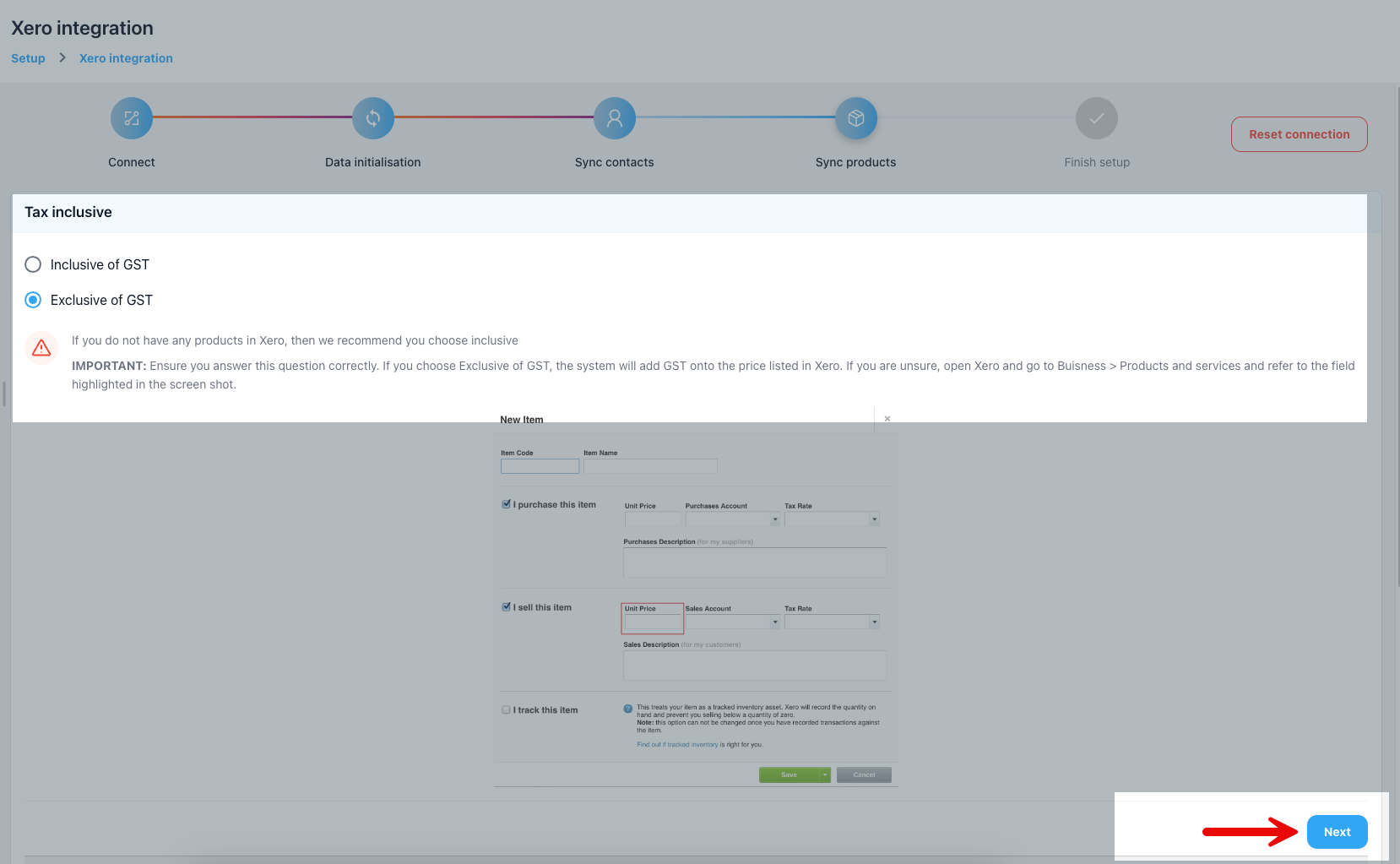Toggle the I sell this item checkbox
Screen dimensions: 1400x864
click(506, 606)
